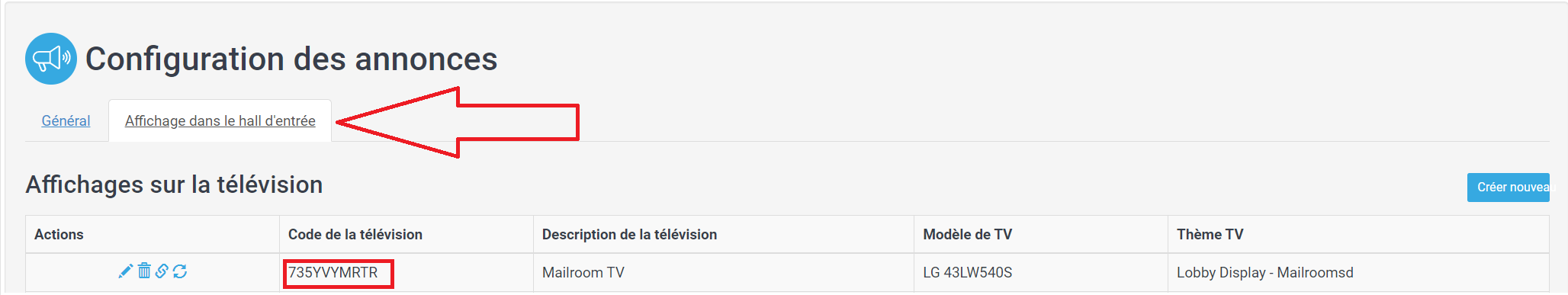
Task: Delete Mailroom TV with the trash icon
Action: click(144, 271)
